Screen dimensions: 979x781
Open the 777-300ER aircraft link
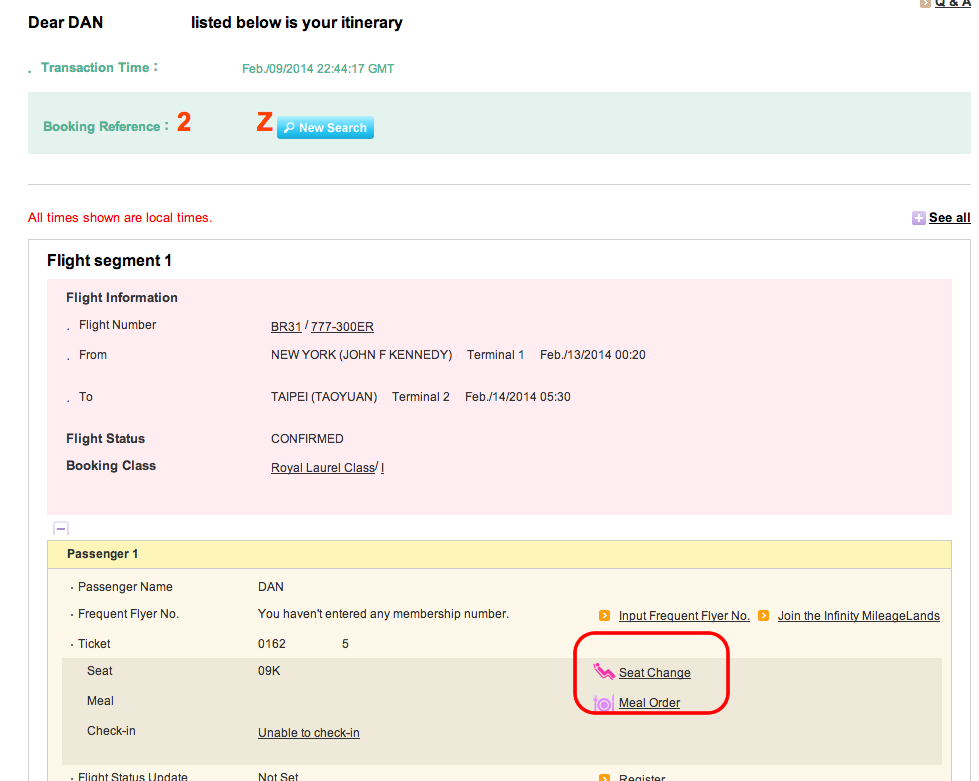342,327
